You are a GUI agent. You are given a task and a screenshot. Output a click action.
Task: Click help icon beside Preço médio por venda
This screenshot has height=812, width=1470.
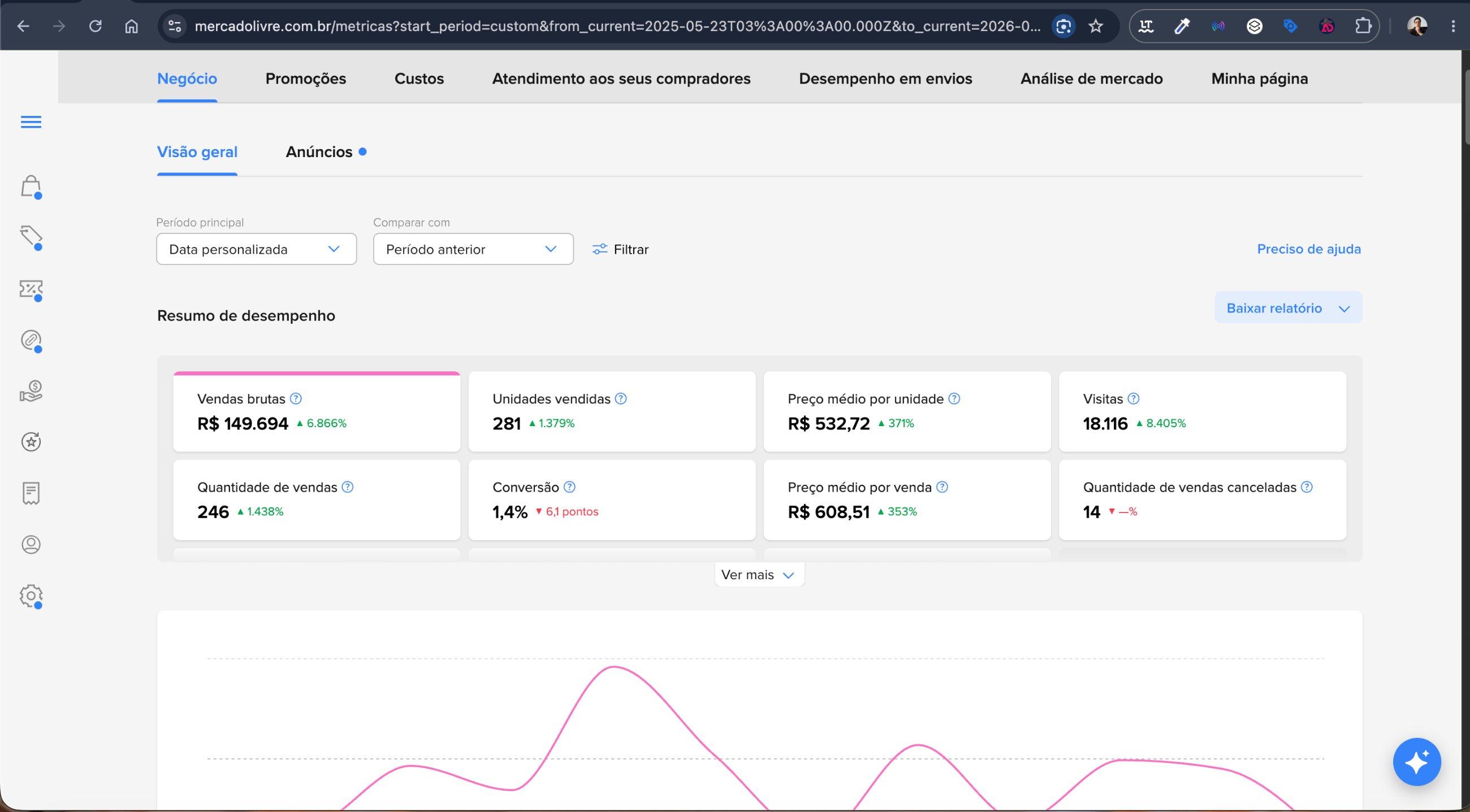point(942,487)
